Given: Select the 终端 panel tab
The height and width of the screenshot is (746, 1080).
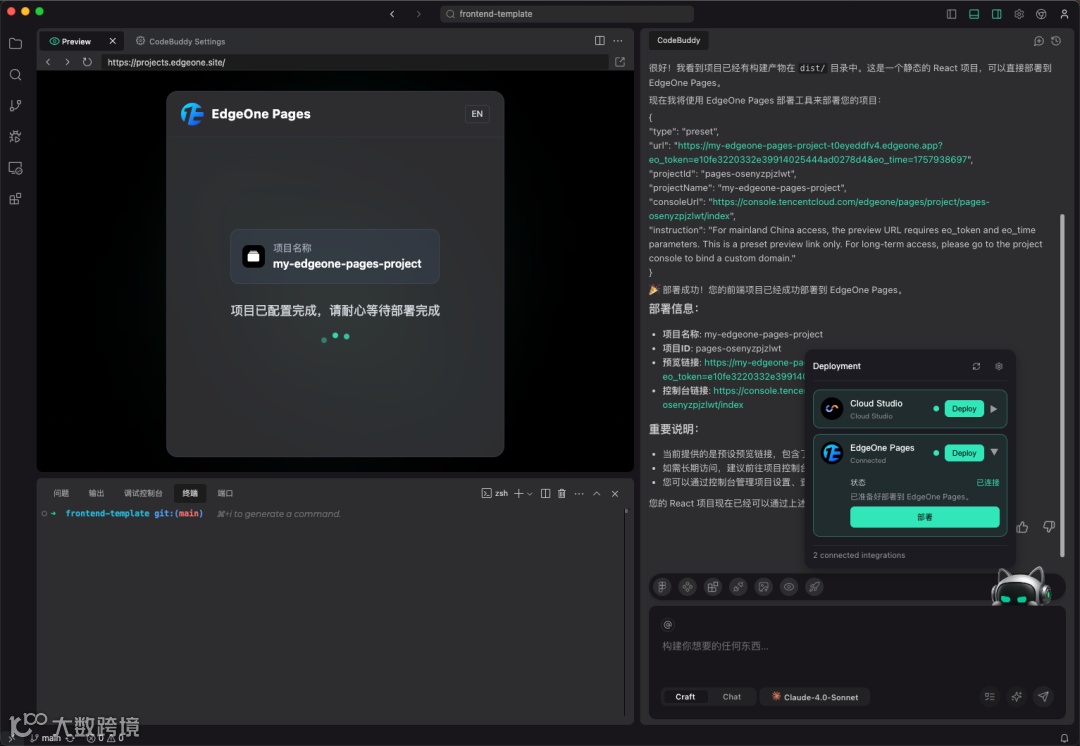Looking at the screenshot, I should click(x=190, y=493).
